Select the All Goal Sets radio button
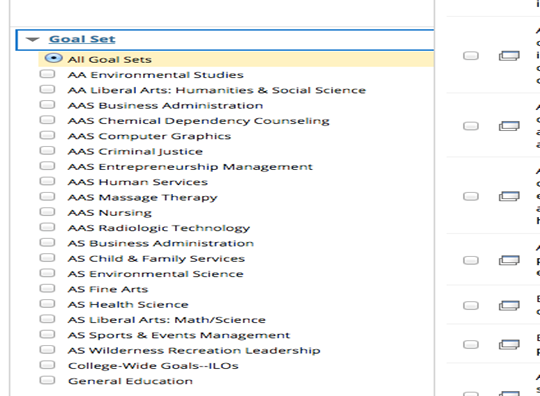 click(54, 58)
